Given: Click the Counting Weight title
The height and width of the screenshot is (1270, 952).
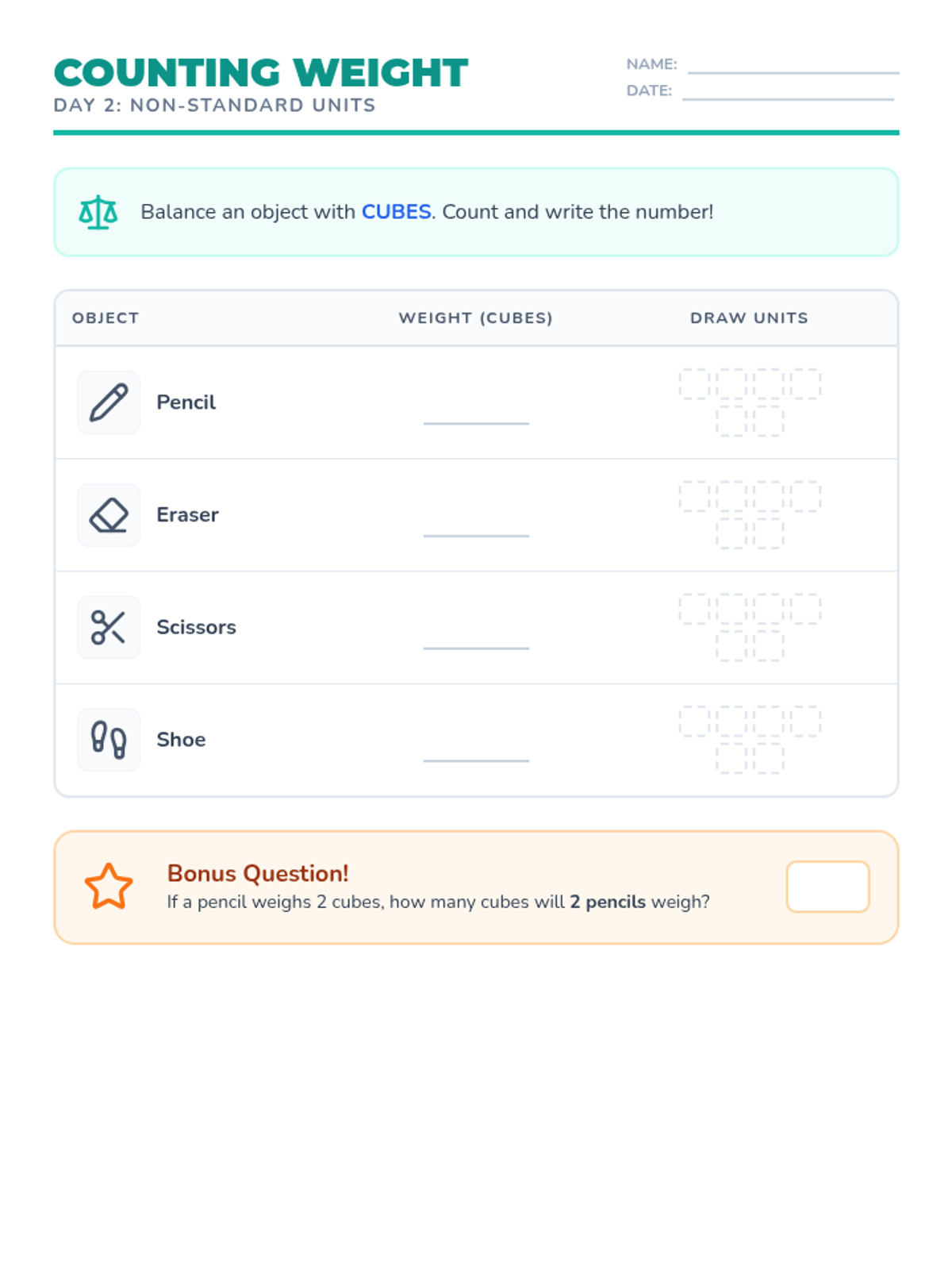Looking at the screenshot, I should pos(261,73).
